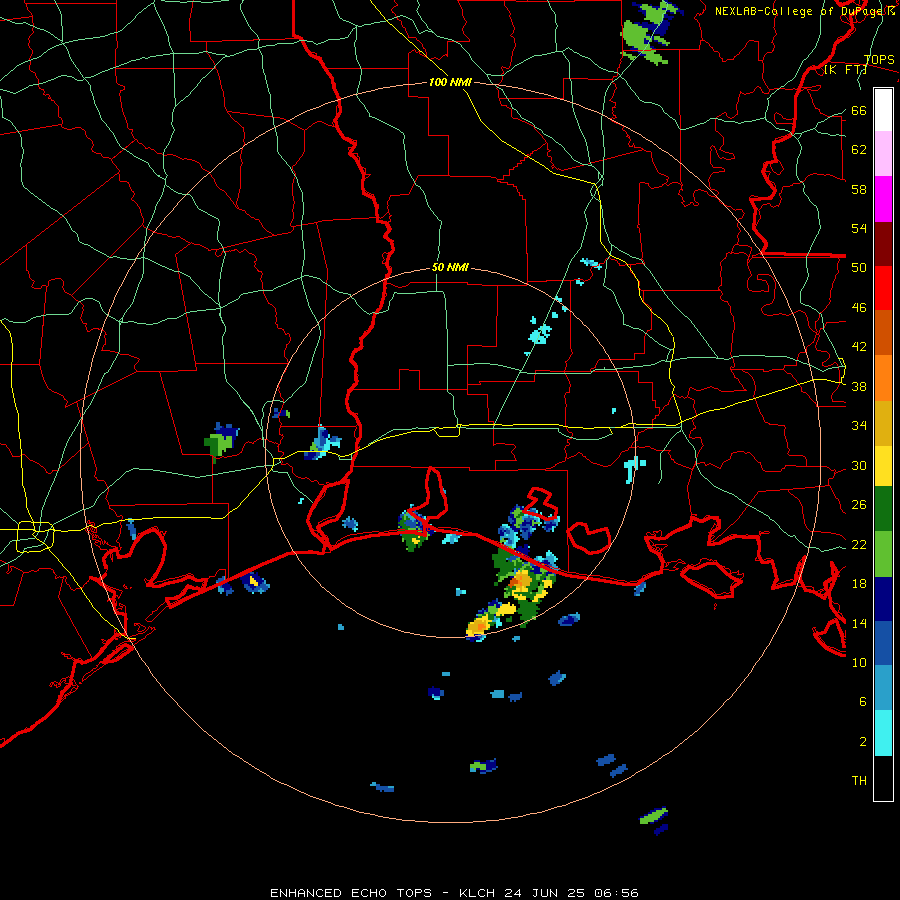Screen dimensions: 900x900
Task: Click the ENHANCED ECHO TOPS title text
Action: (x=351, y=893)
